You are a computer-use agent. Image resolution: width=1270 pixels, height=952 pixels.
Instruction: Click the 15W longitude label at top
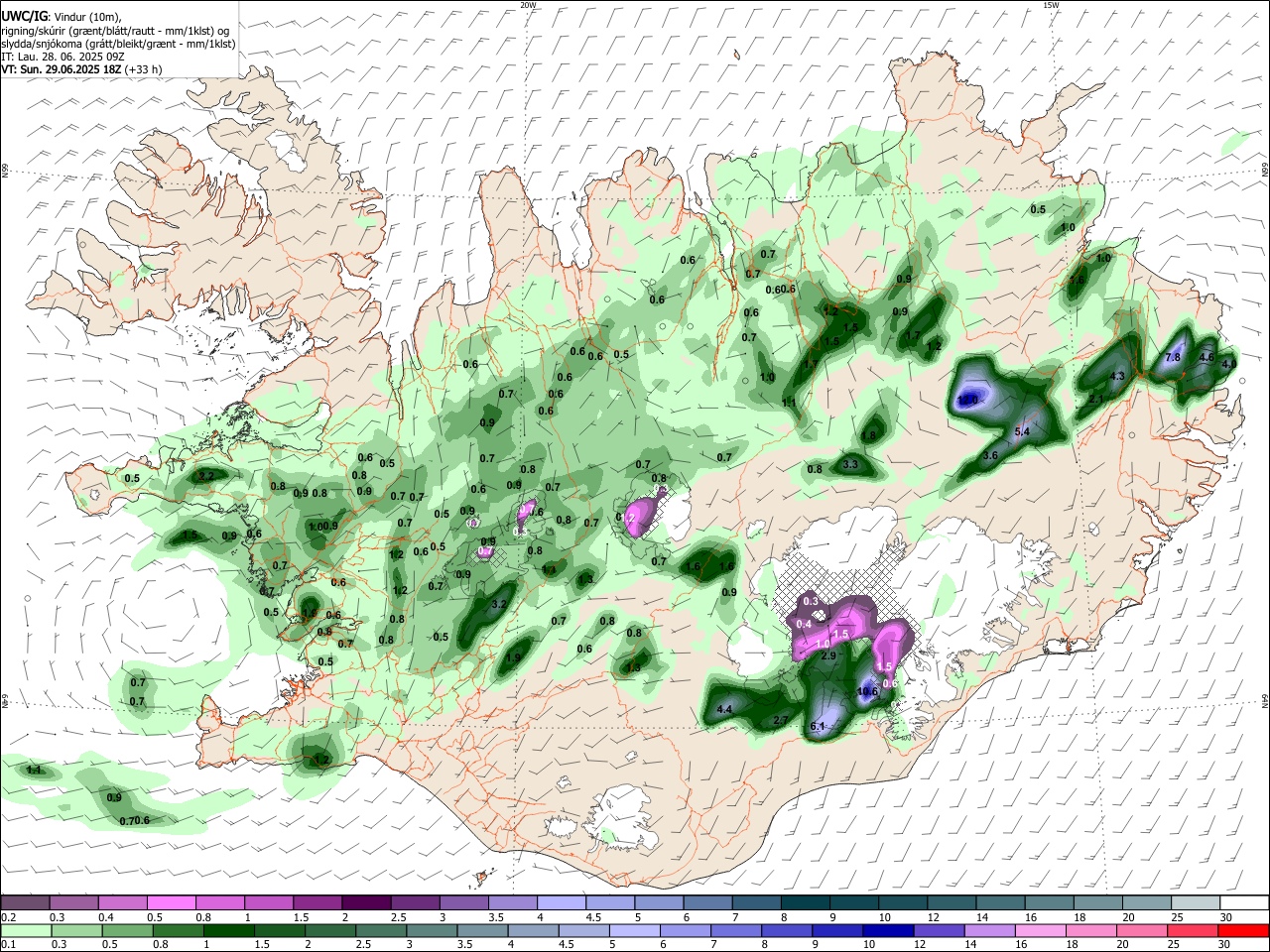click(1050, 5)
